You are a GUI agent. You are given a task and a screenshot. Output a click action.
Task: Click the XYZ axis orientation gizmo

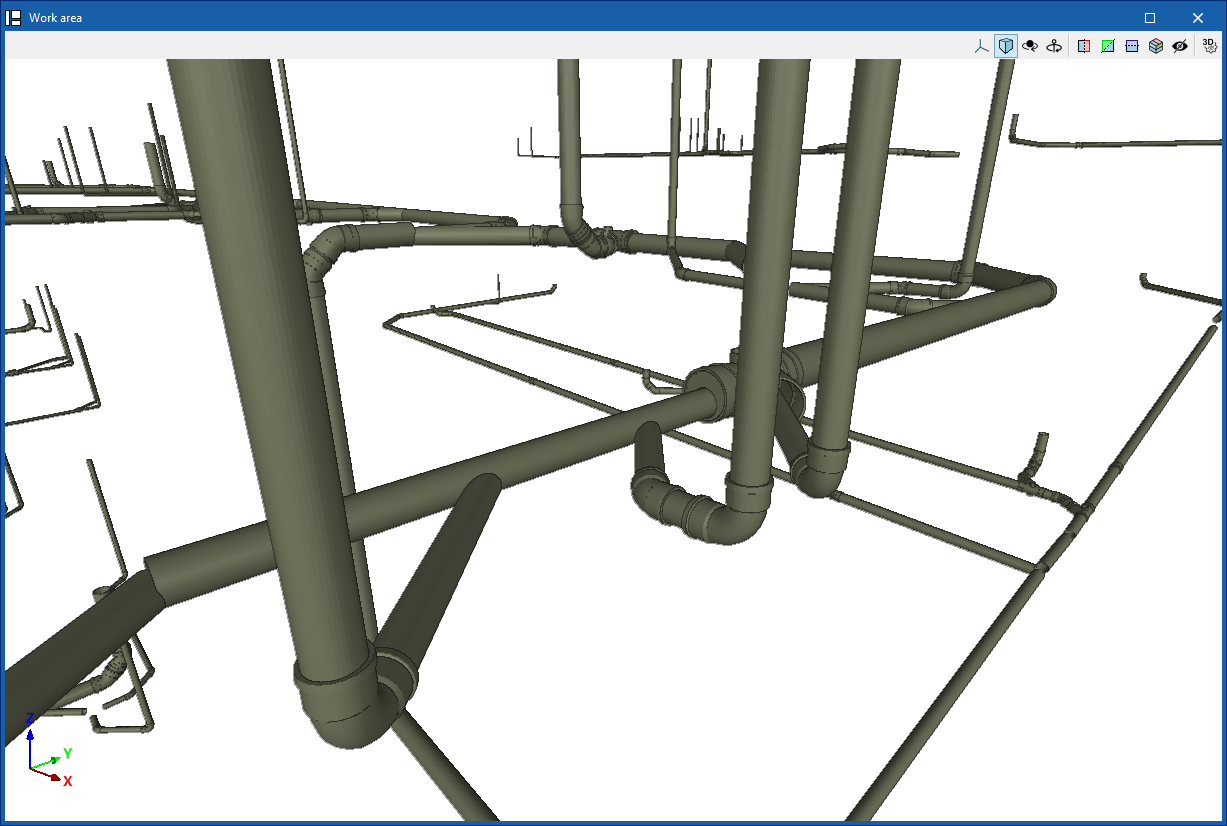pos(48,750)
